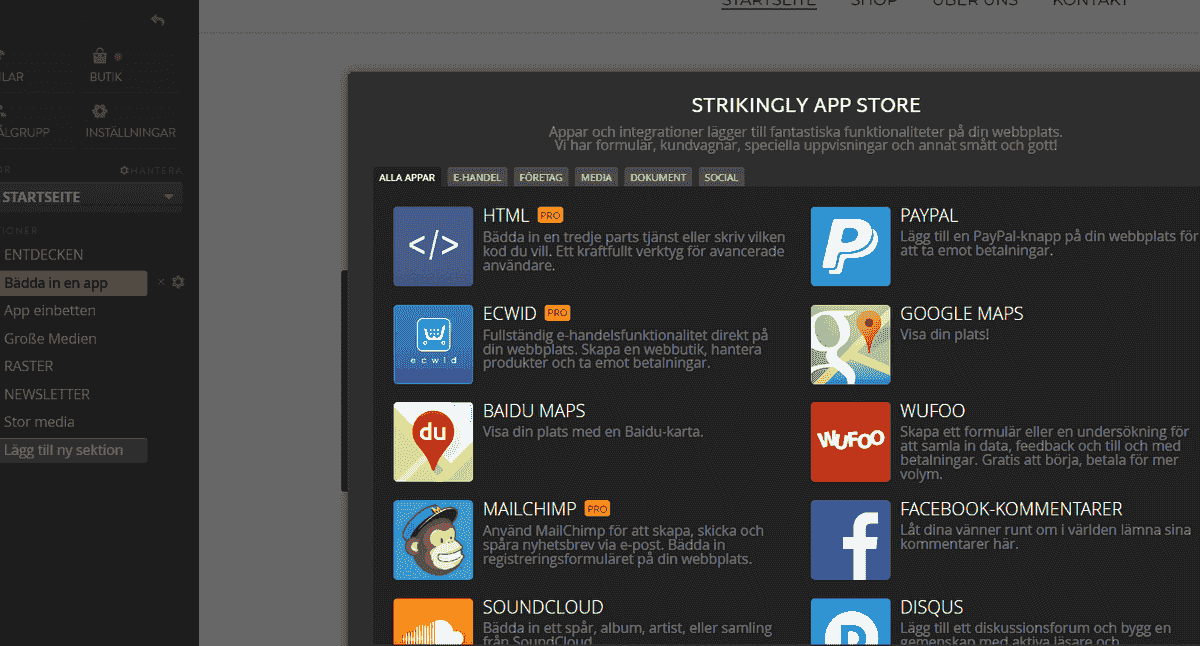
Task: Click PRO badge next to HTML
Action: [550, 215]
